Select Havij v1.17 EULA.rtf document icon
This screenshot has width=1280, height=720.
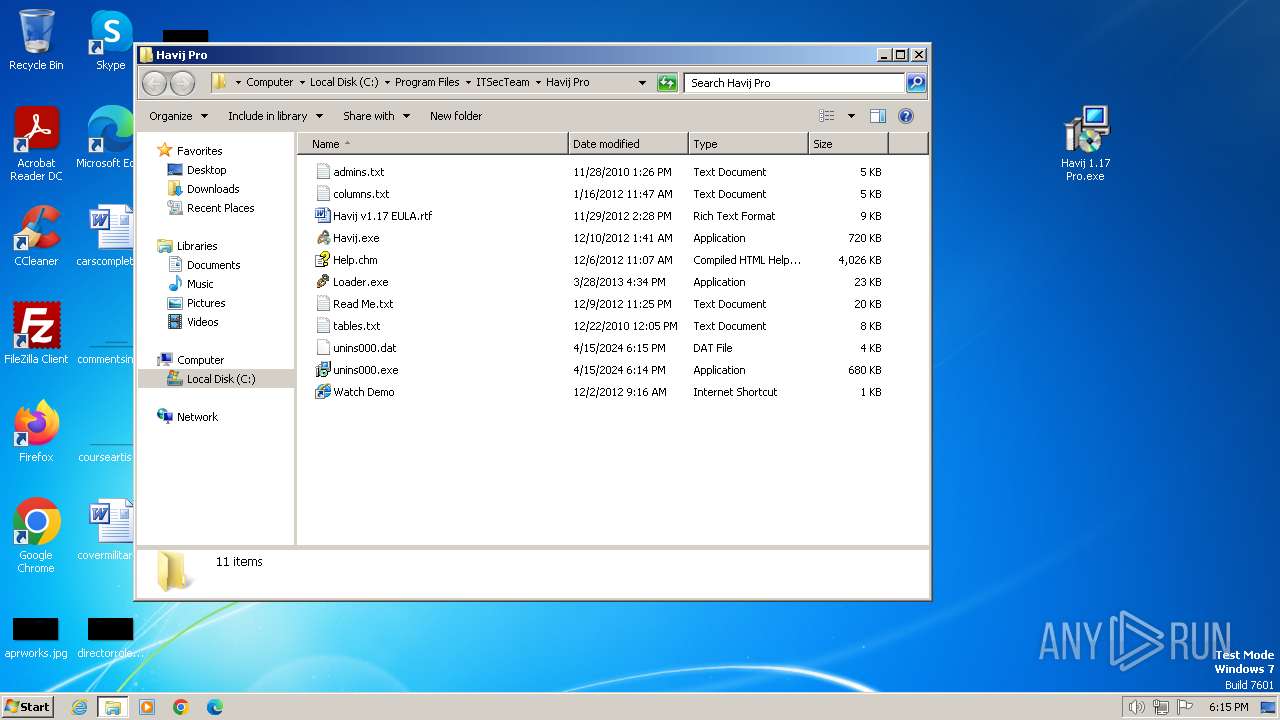coord(323,216)
